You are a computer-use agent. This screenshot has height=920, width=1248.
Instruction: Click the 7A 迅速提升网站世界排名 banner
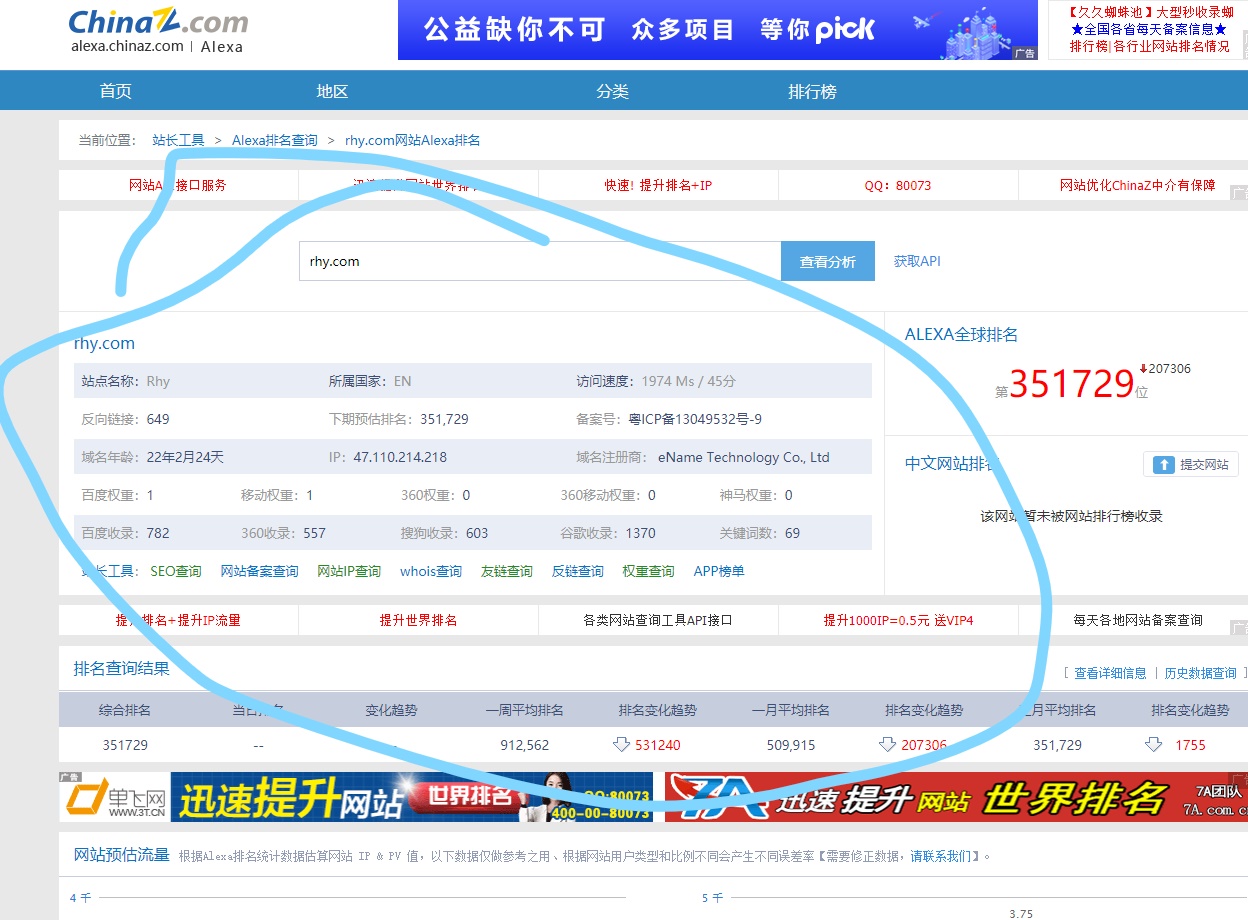tap(956, 797)
